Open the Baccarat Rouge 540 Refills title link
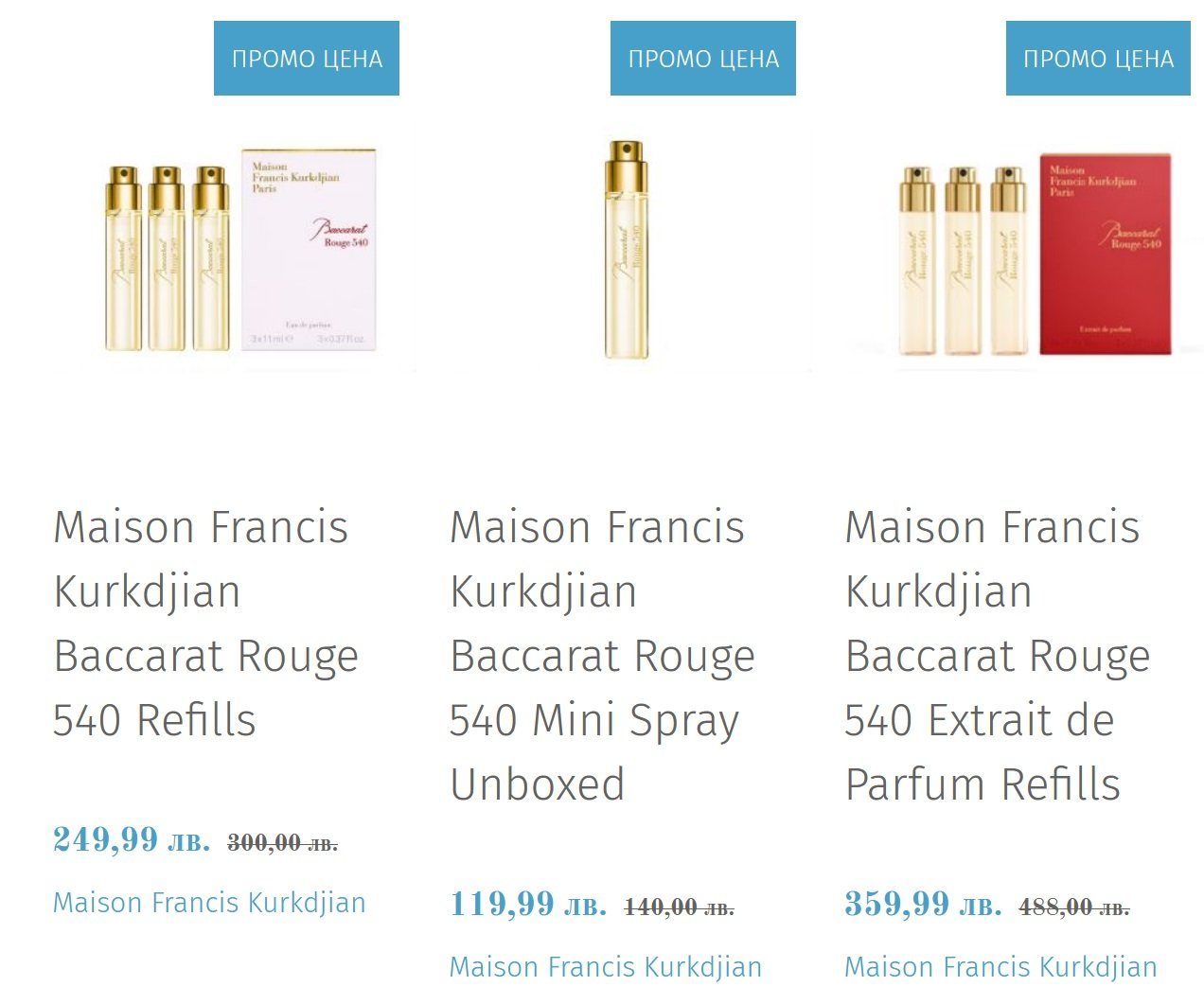The height and width of the screenshot is (1004, 1204). pyautogui.click(x=205, y=623)
